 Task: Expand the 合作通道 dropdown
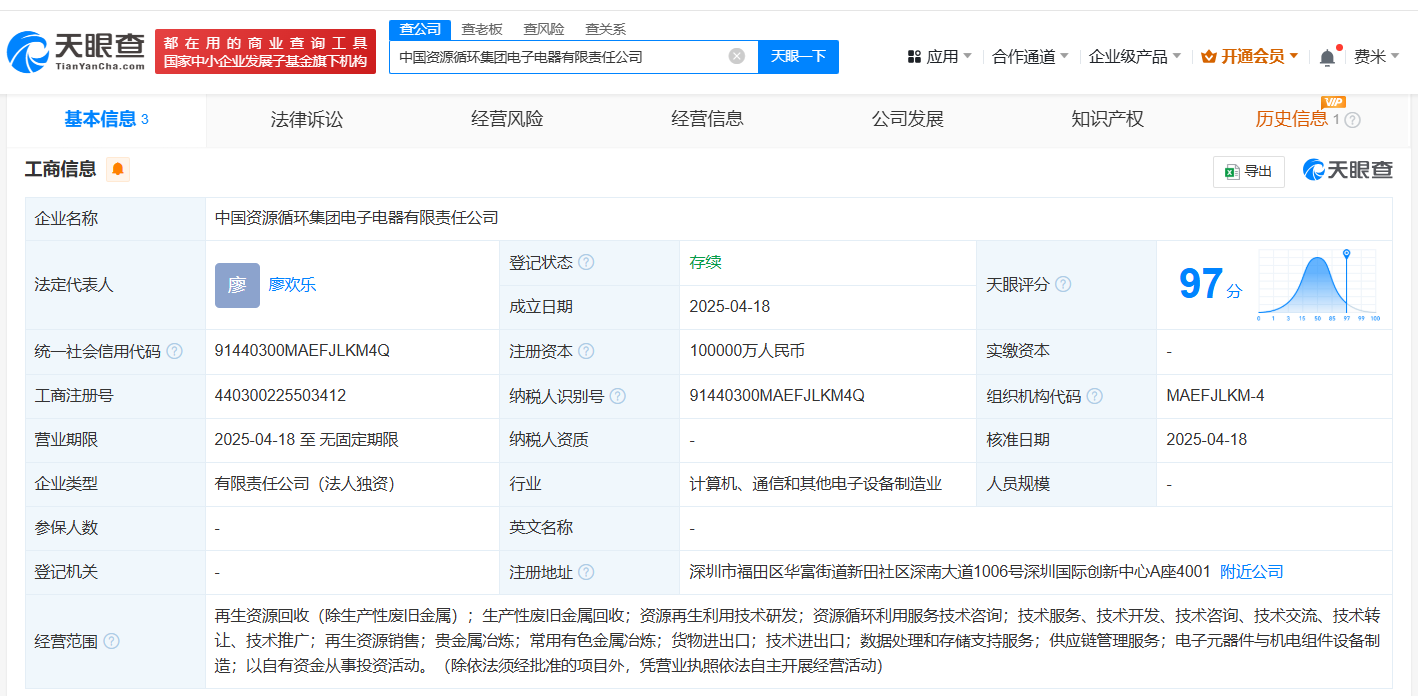pyautogui.click(x=1030, y=57)
